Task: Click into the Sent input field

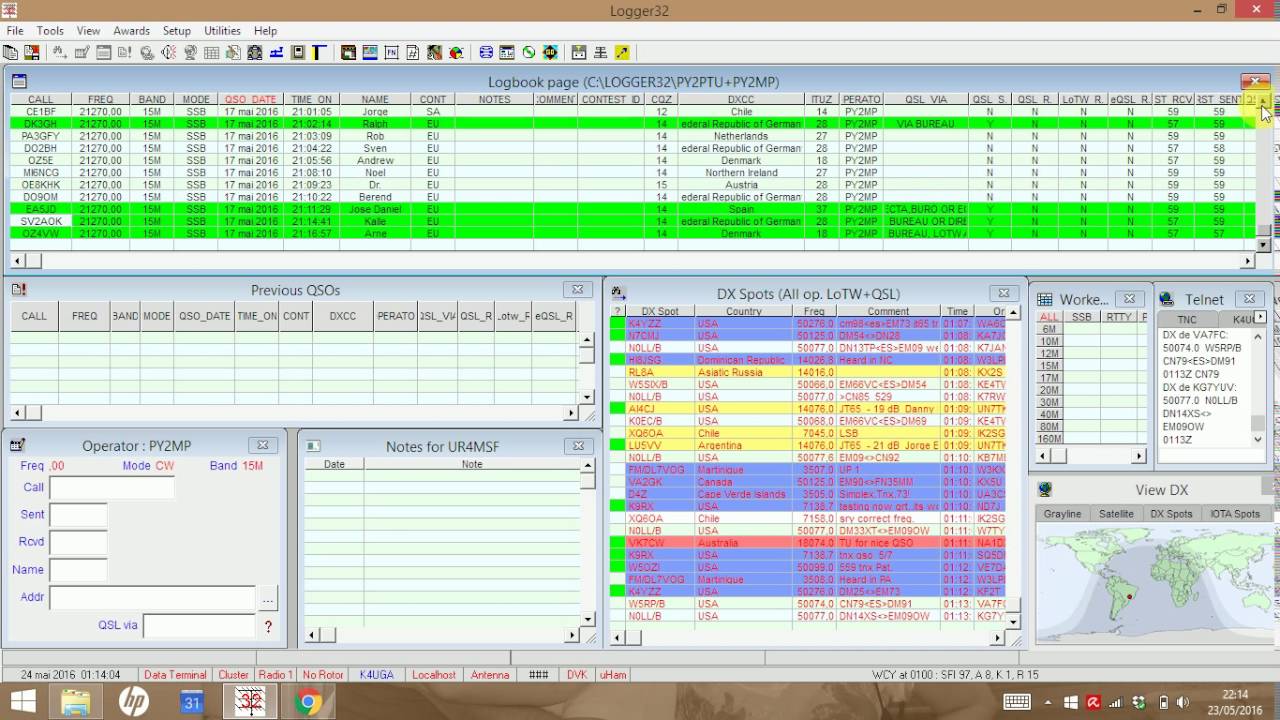Action: 78,515
